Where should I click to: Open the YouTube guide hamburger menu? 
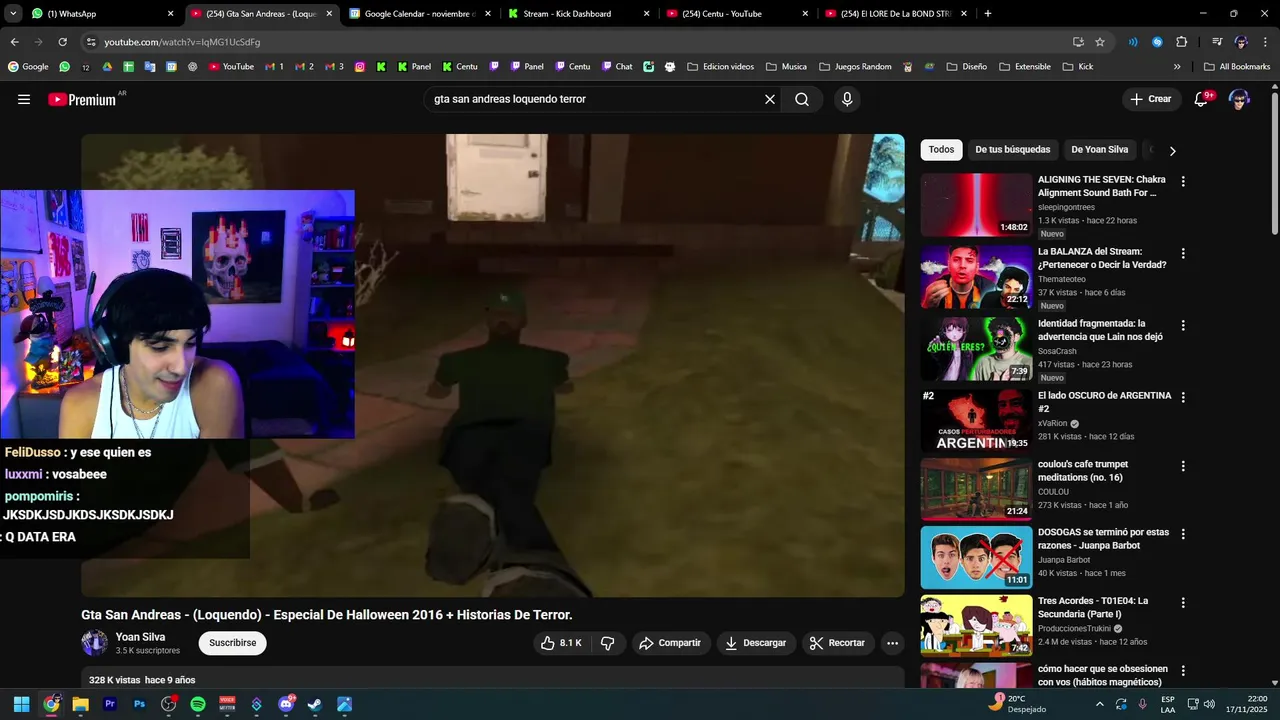[x=24, y=99]
